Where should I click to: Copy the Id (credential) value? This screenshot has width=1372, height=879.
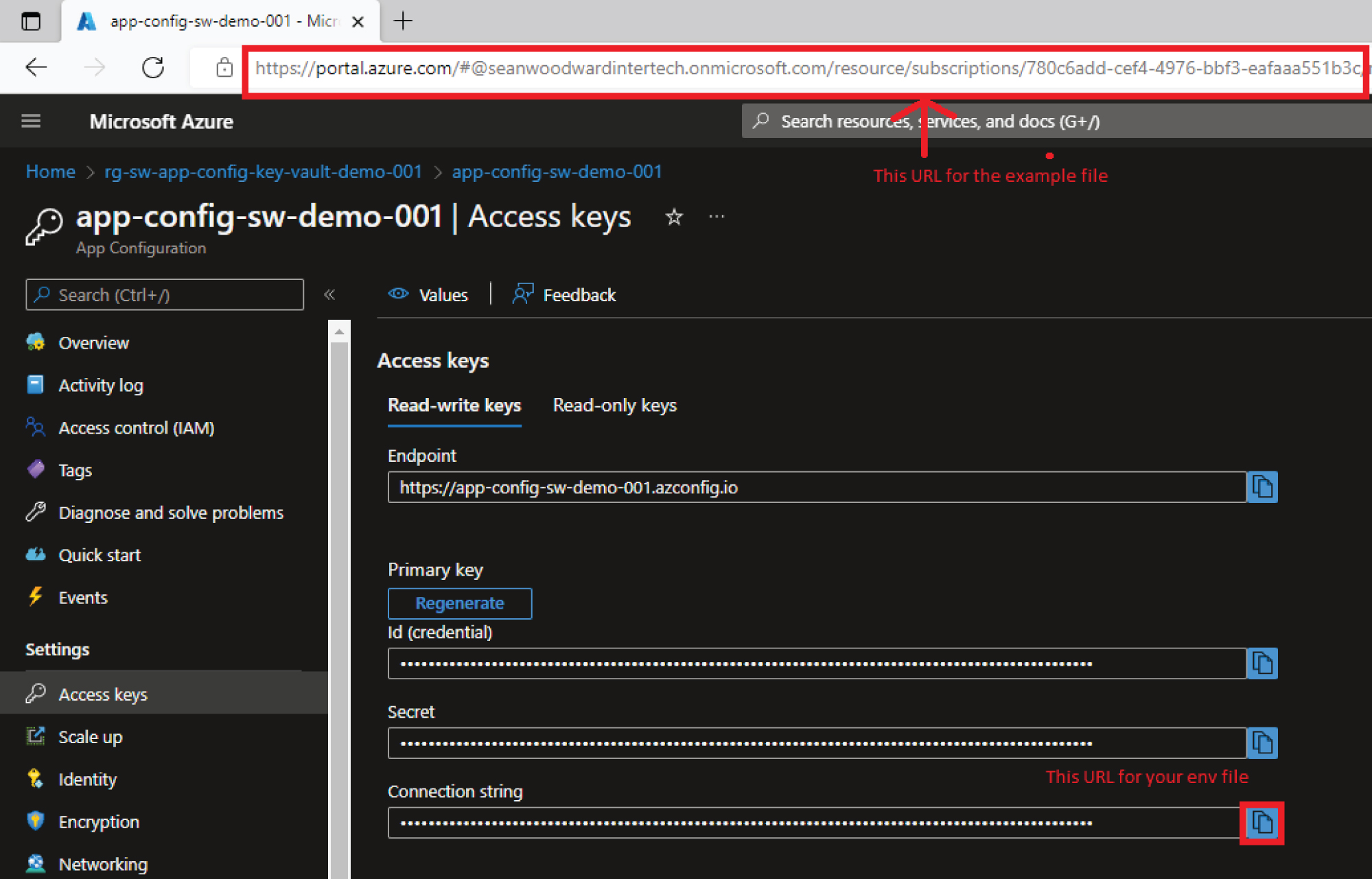tap(1261, 664)
